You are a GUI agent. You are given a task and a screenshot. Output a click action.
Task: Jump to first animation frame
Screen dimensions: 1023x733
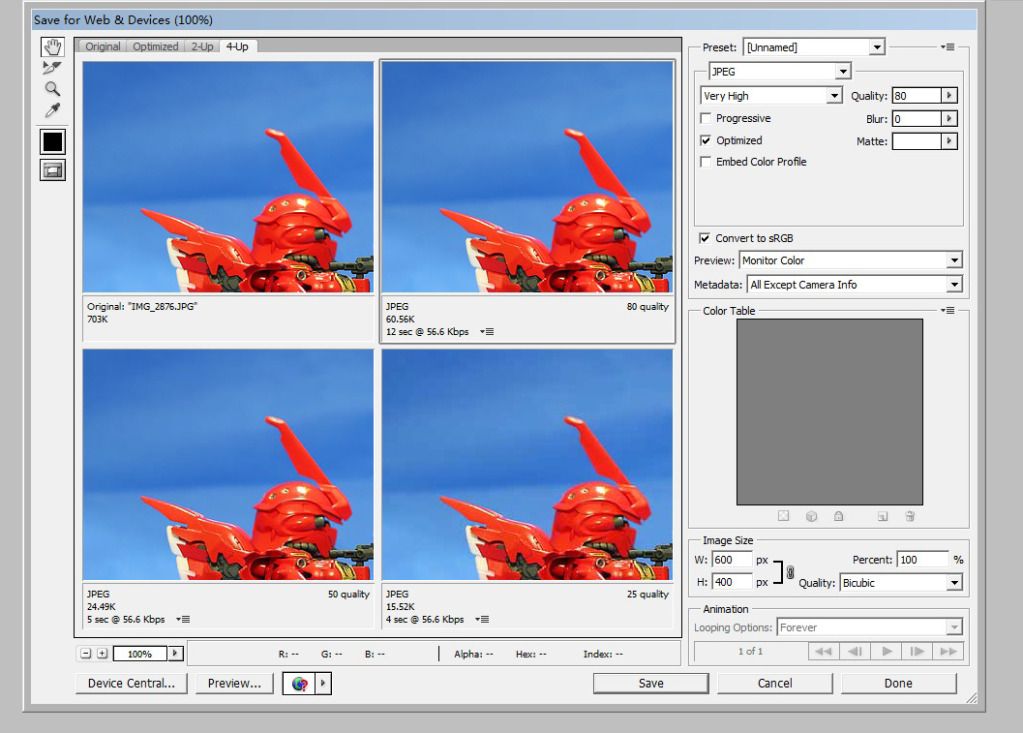click(x=823, y=651)
